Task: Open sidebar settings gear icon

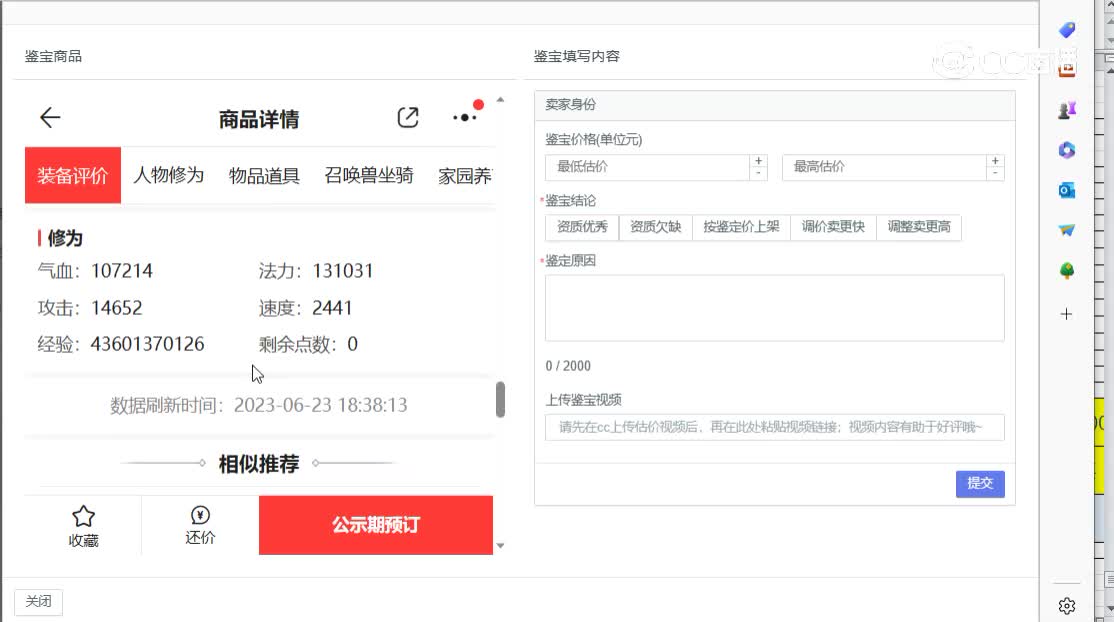Action: coord(1066,606)
